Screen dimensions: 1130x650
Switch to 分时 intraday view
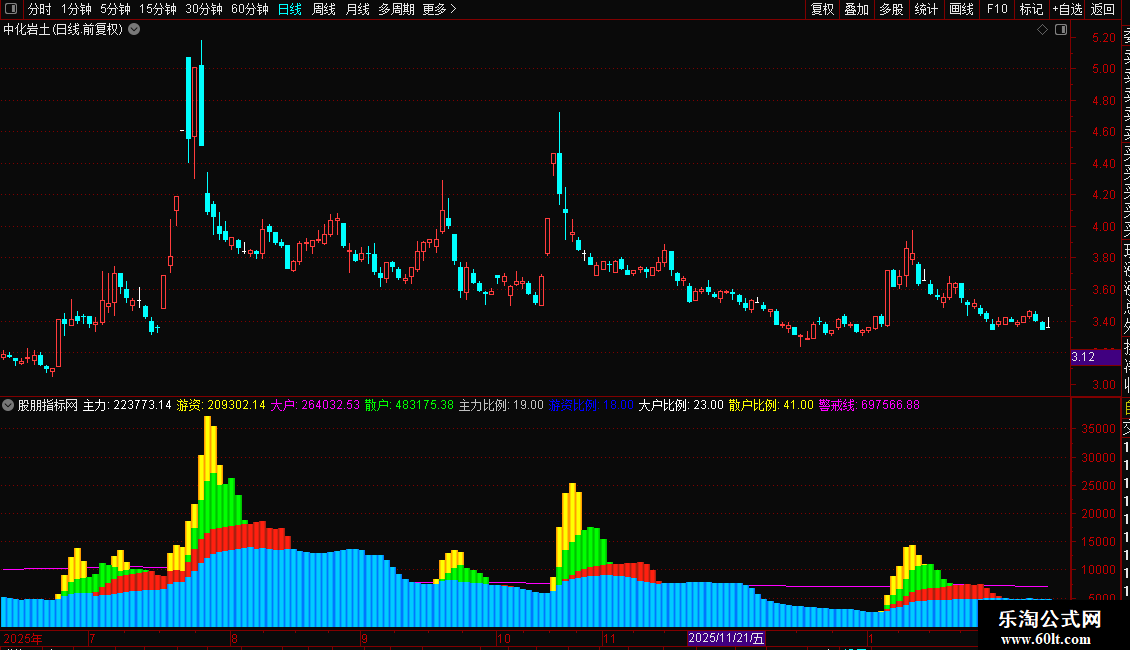40,9
